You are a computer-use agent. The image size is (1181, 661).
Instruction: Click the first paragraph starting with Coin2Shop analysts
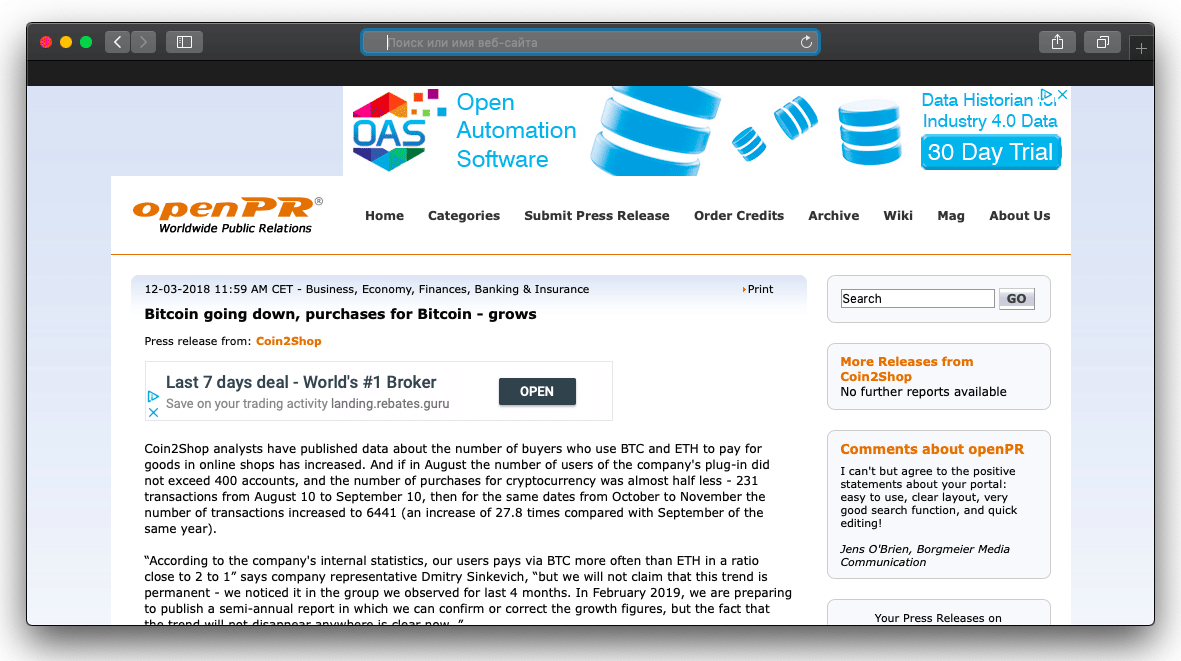tap(457, 489)
